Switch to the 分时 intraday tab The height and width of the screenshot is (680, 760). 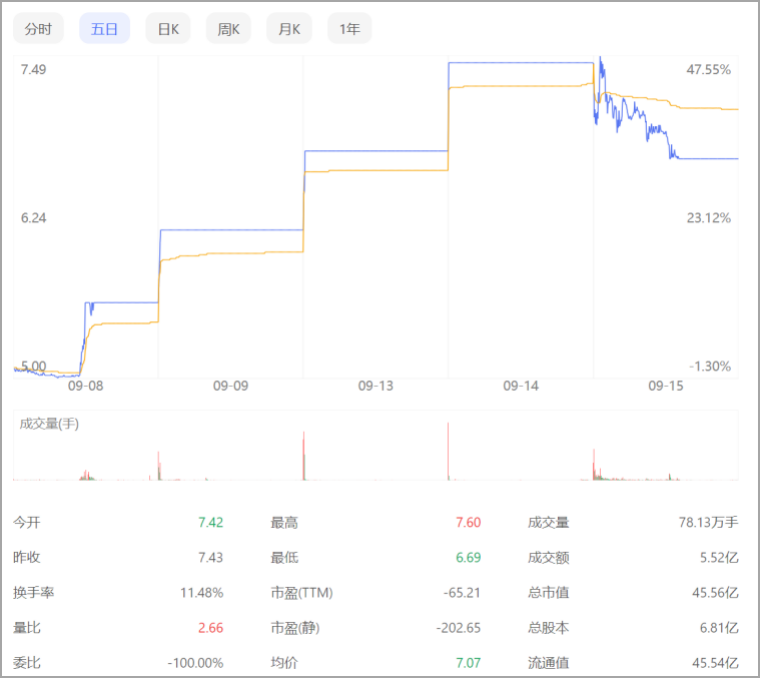pyautogui.click(x=37, y=29)
